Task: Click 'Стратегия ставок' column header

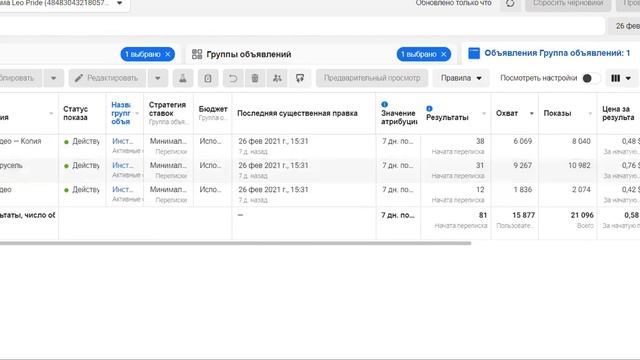Action: 167,109
